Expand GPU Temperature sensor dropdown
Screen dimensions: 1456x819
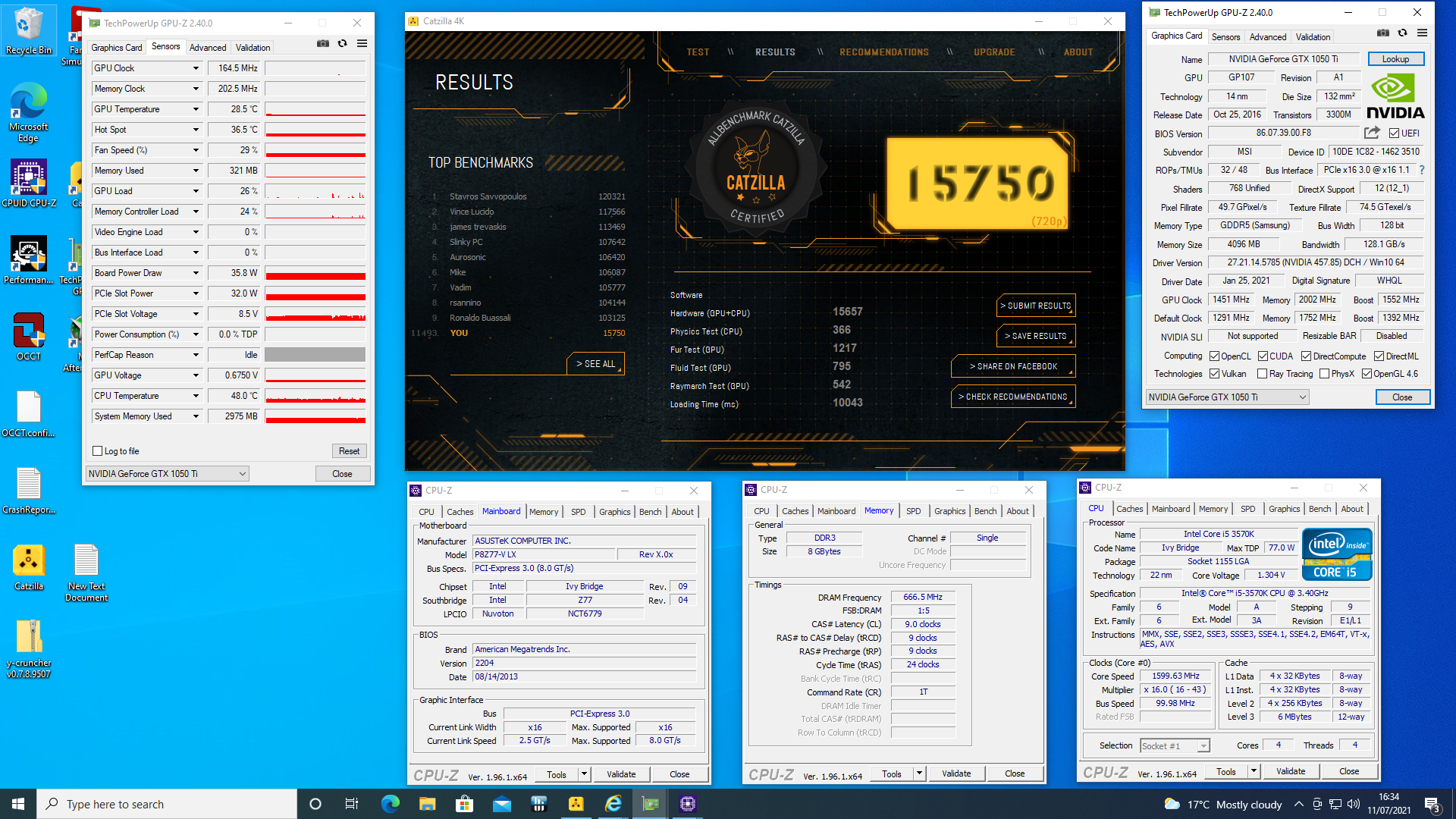tap(196, 109)
